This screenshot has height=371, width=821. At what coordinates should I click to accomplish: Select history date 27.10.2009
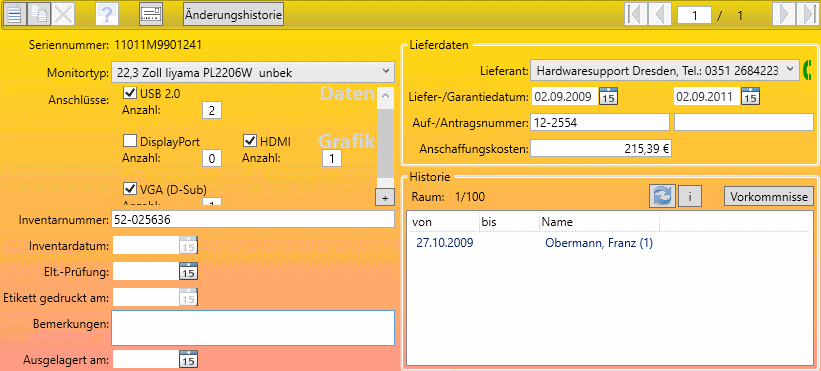point(445,243)
